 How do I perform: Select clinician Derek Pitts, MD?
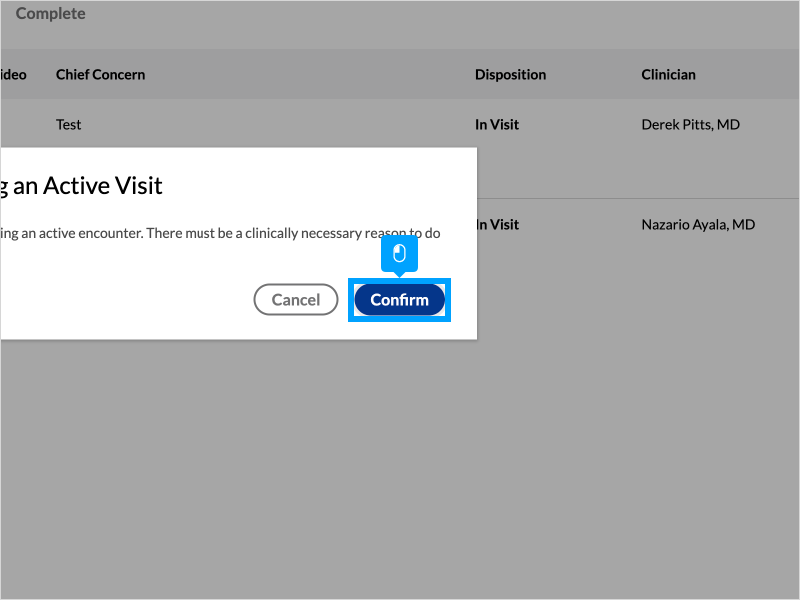[690, 125]
